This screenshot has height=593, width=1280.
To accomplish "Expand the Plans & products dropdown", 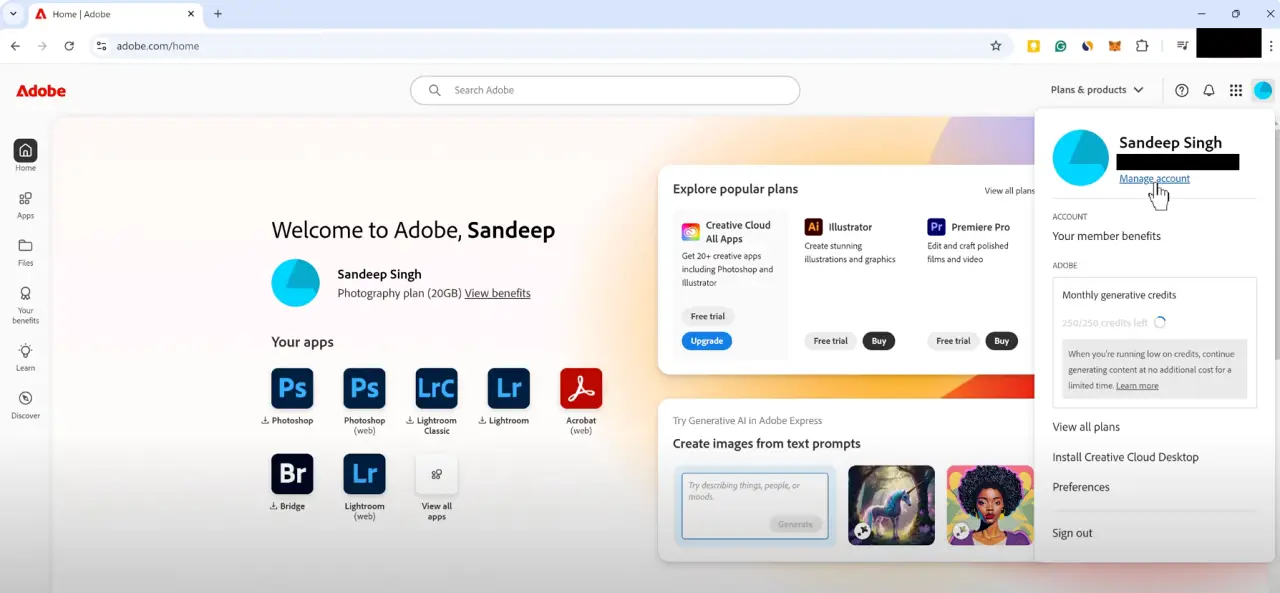I will [1096, 89].
